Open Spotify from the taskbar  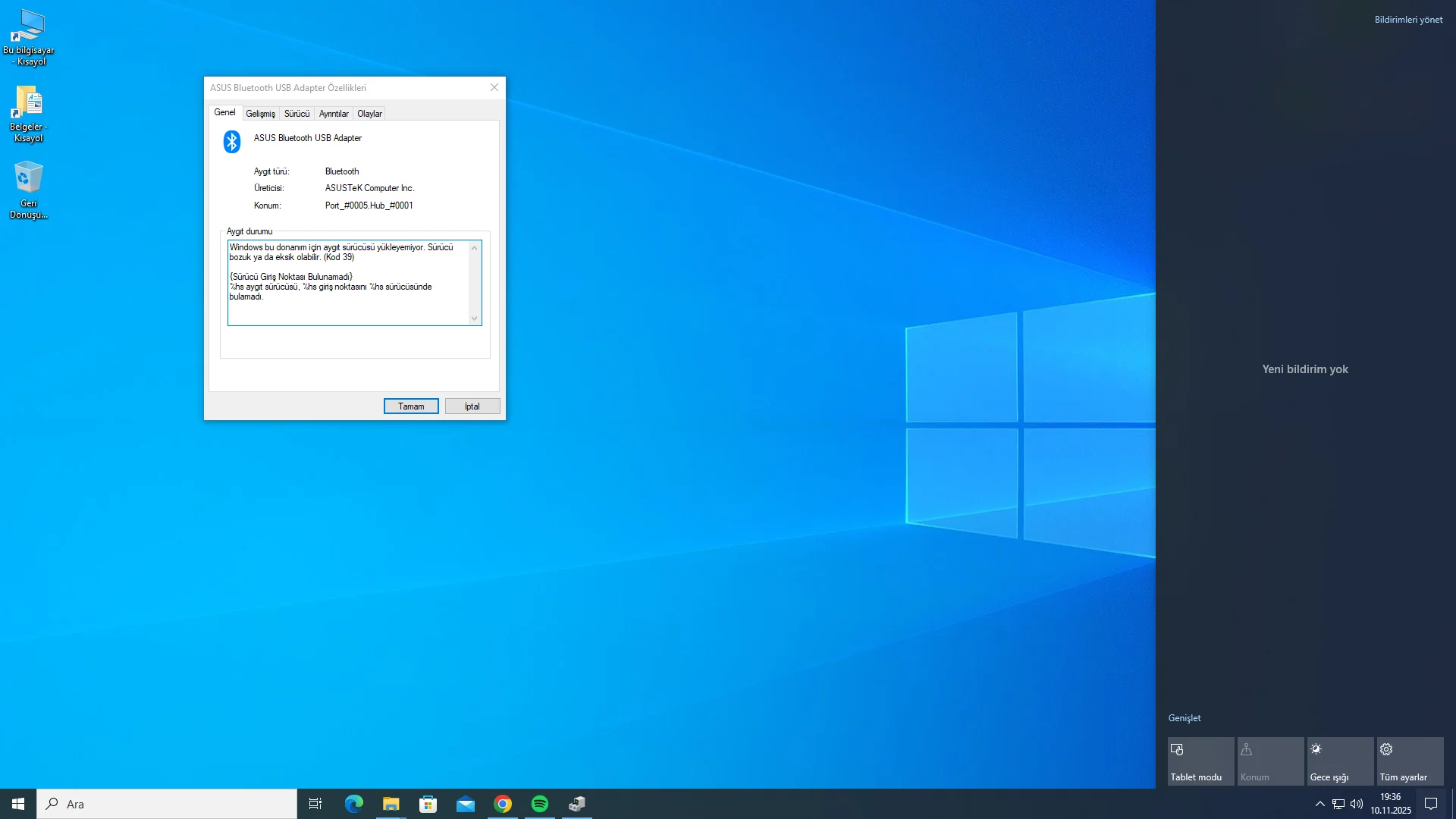point(540,804)
